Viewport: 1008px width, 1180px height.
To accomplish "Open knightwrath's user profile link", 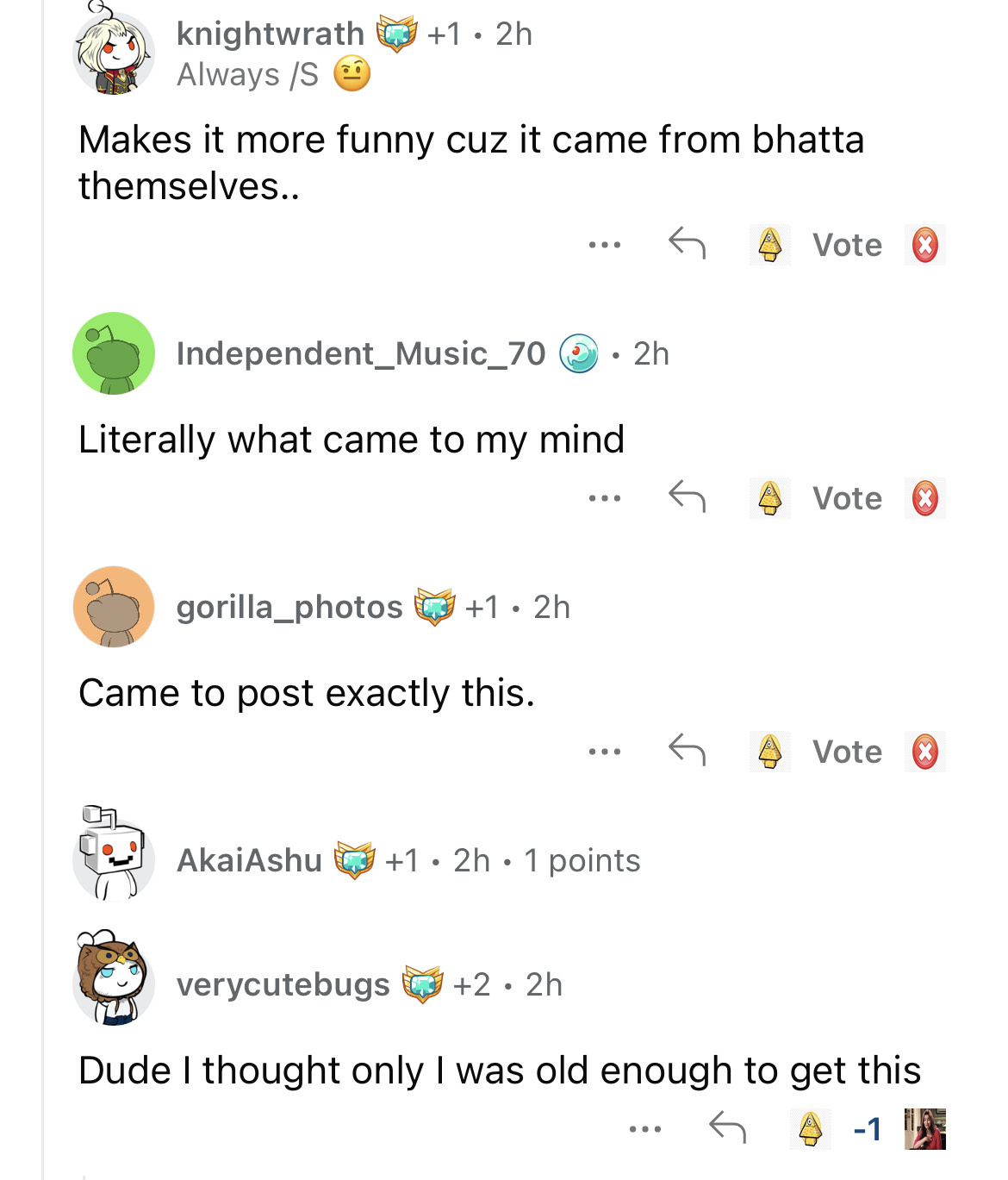I will tap(270, 34).
